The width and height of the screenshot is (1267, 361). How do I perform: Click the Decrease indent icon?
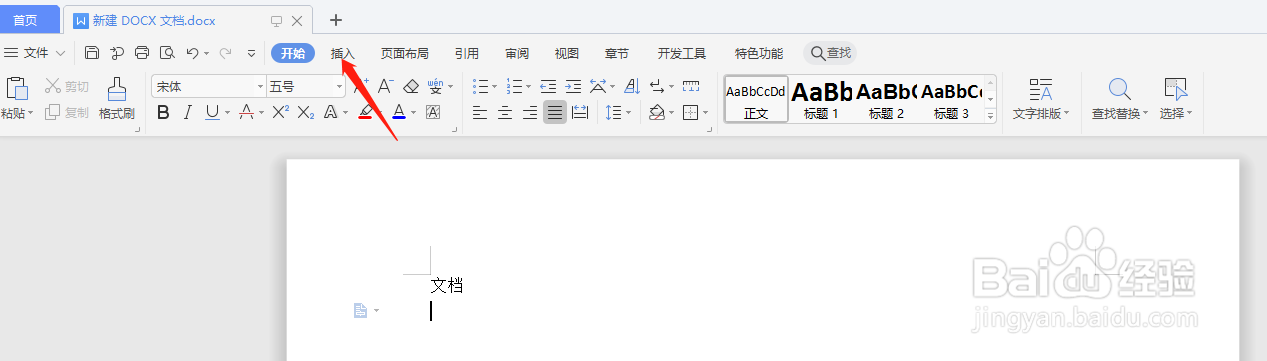(548, 87)
